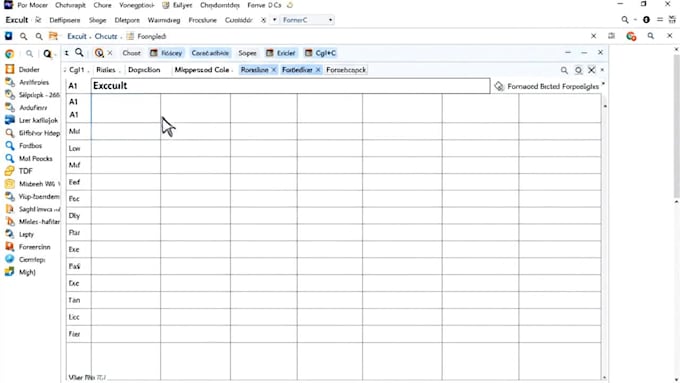The width and height of the screenshot is (680, 383).
Task: Open the Vonegption menu
Action: point(136,5)
